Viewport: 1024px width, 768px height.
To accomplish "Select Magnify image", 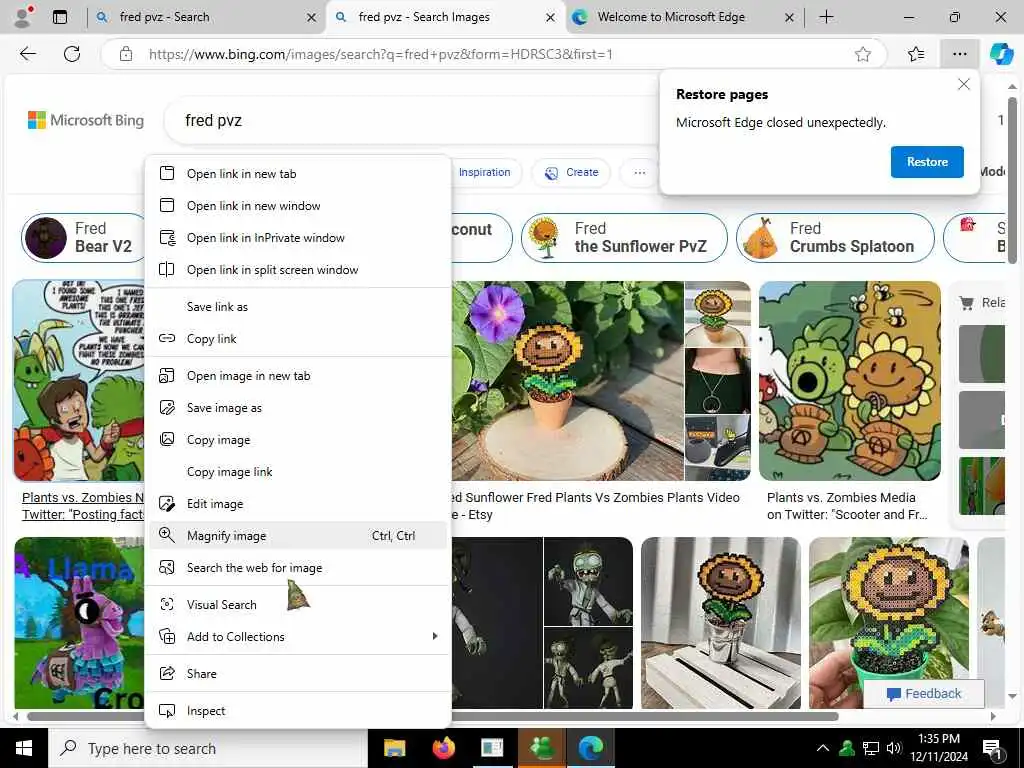I will 298,536.
